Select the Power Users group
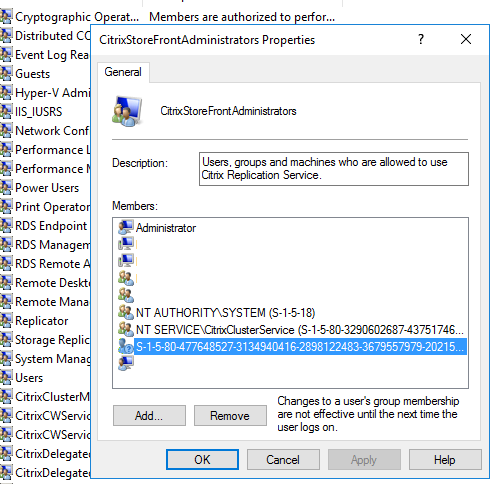501x484 pixels. click(x=47, y=188)
